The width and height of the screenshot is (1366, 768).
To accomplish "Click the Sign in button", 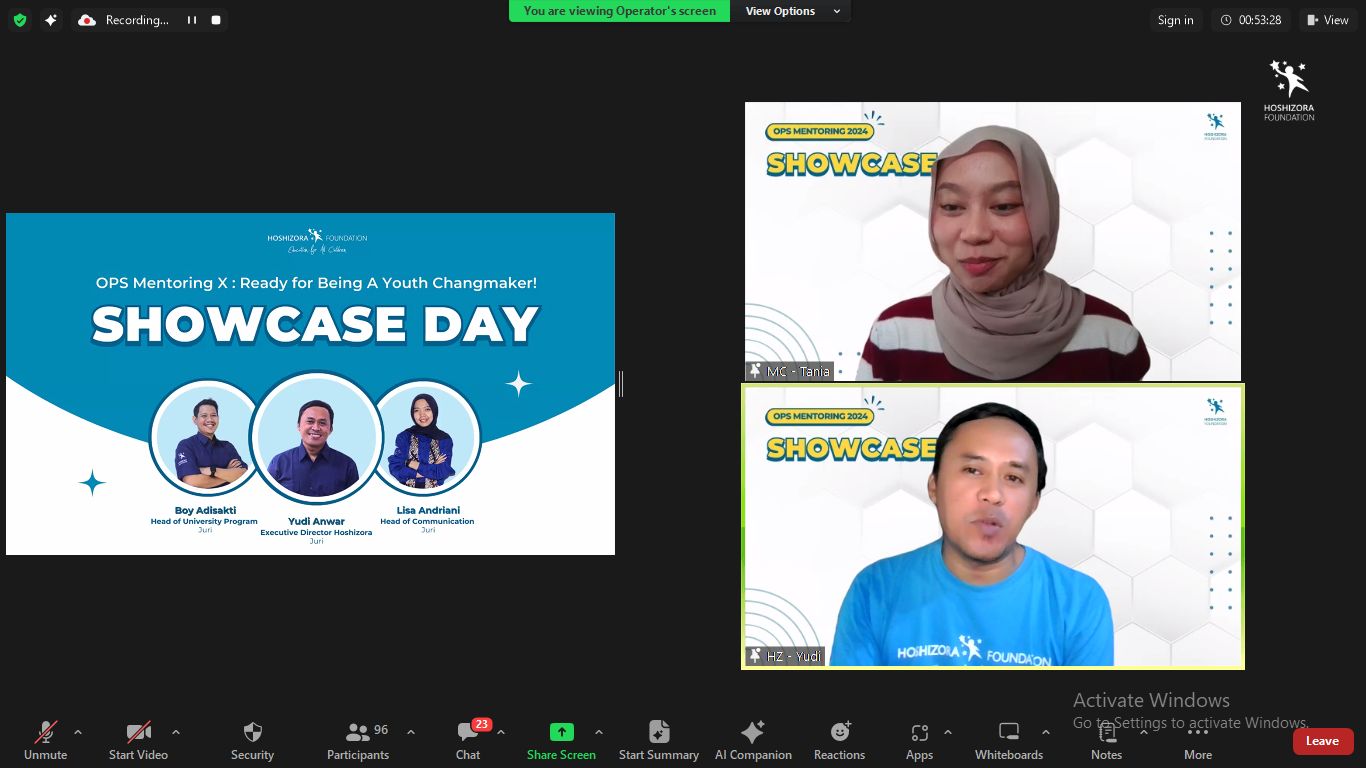I will [x=1175, y=20].
